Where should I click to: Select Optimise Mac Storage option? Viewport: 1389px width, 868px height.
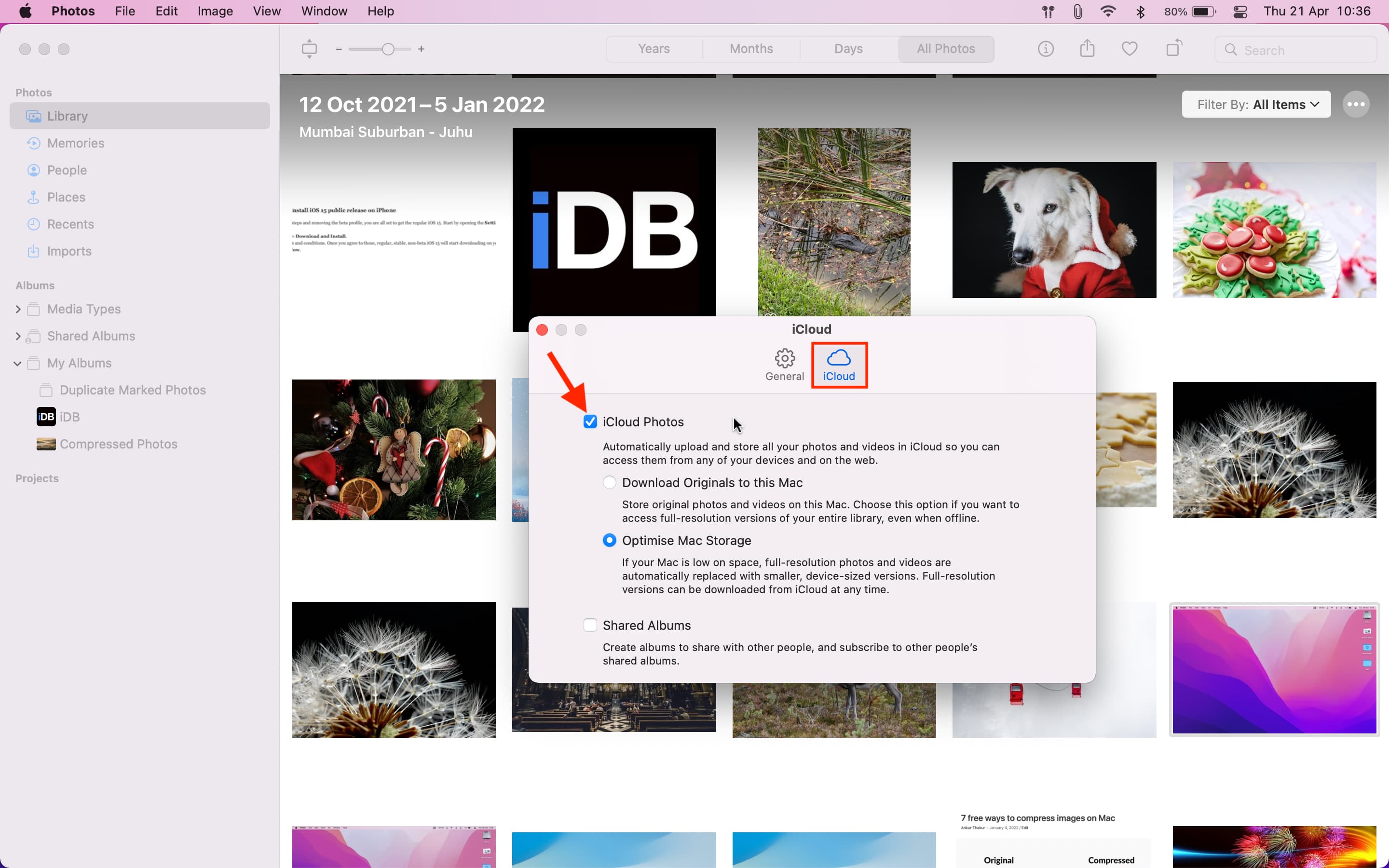click(x=610, y=540)
